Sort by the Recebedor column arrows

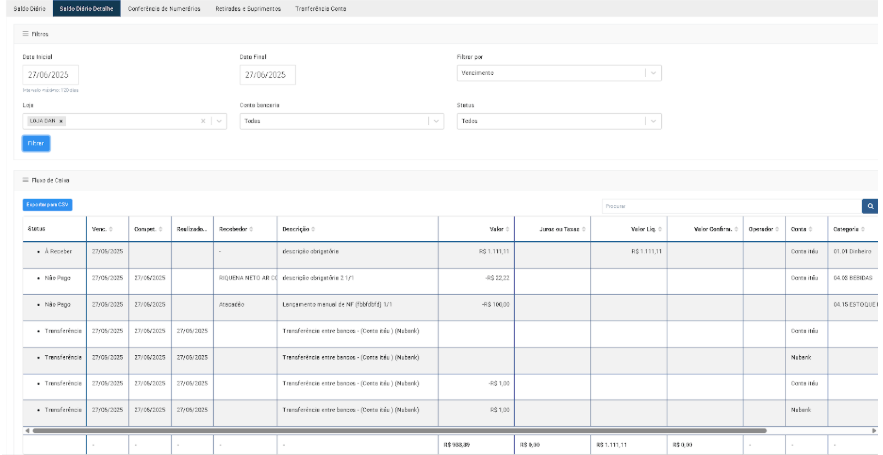pyautogui.click(x=251, y=229)
